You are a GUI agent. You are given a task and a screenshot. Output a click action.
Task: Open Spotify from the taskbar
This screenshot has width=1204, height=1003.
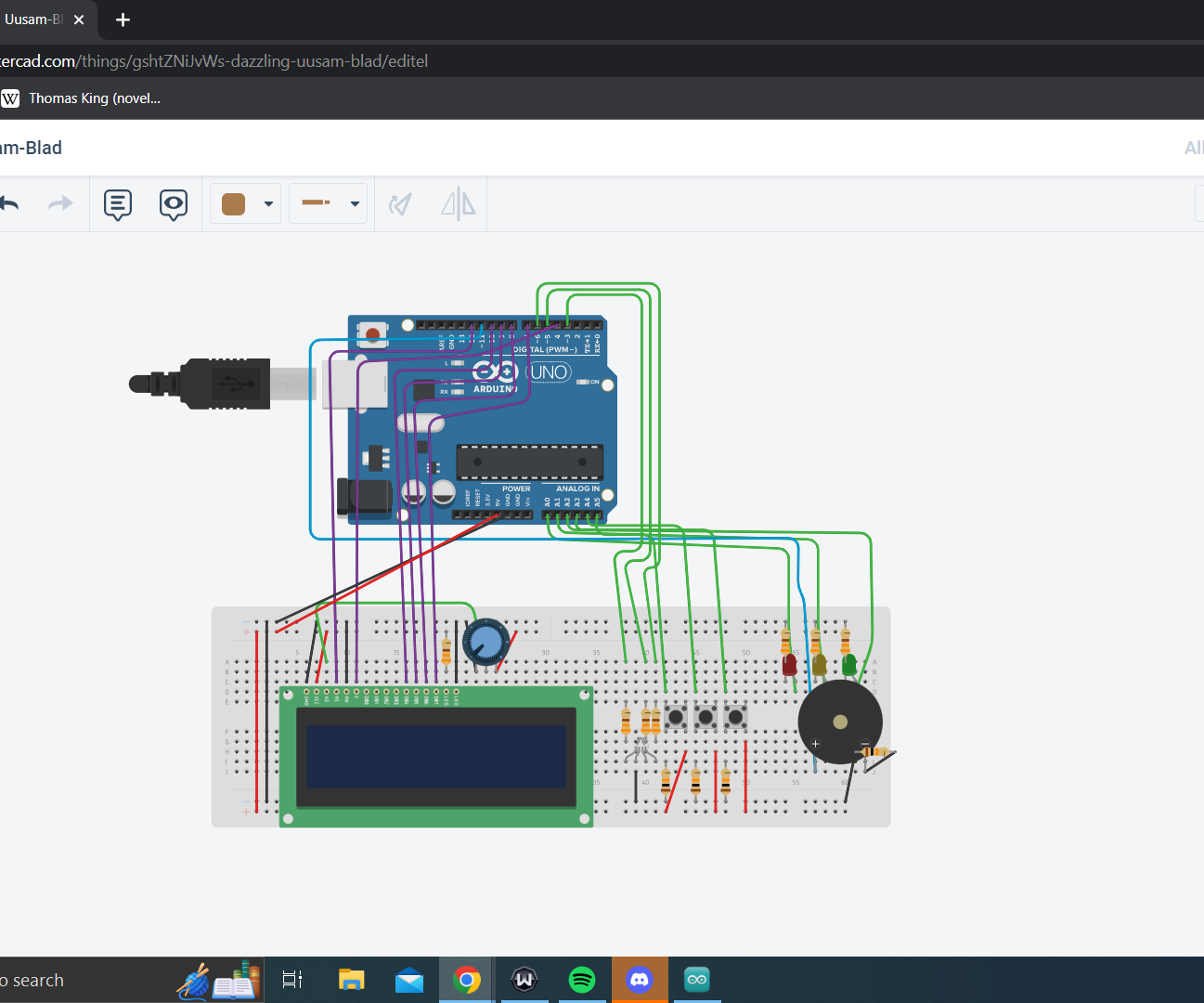[582, 980]
